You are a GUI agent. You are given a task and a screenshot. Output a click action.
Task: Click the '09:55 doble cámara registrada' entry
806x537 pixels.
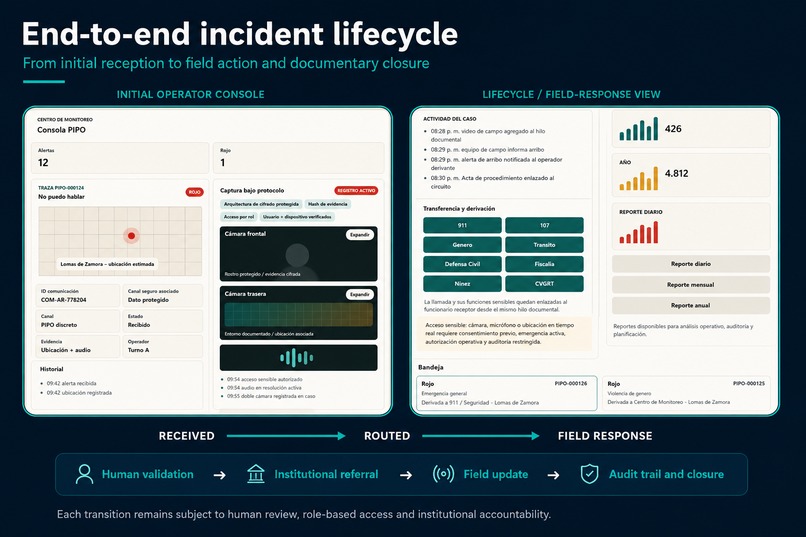click(x=271, y=396)
